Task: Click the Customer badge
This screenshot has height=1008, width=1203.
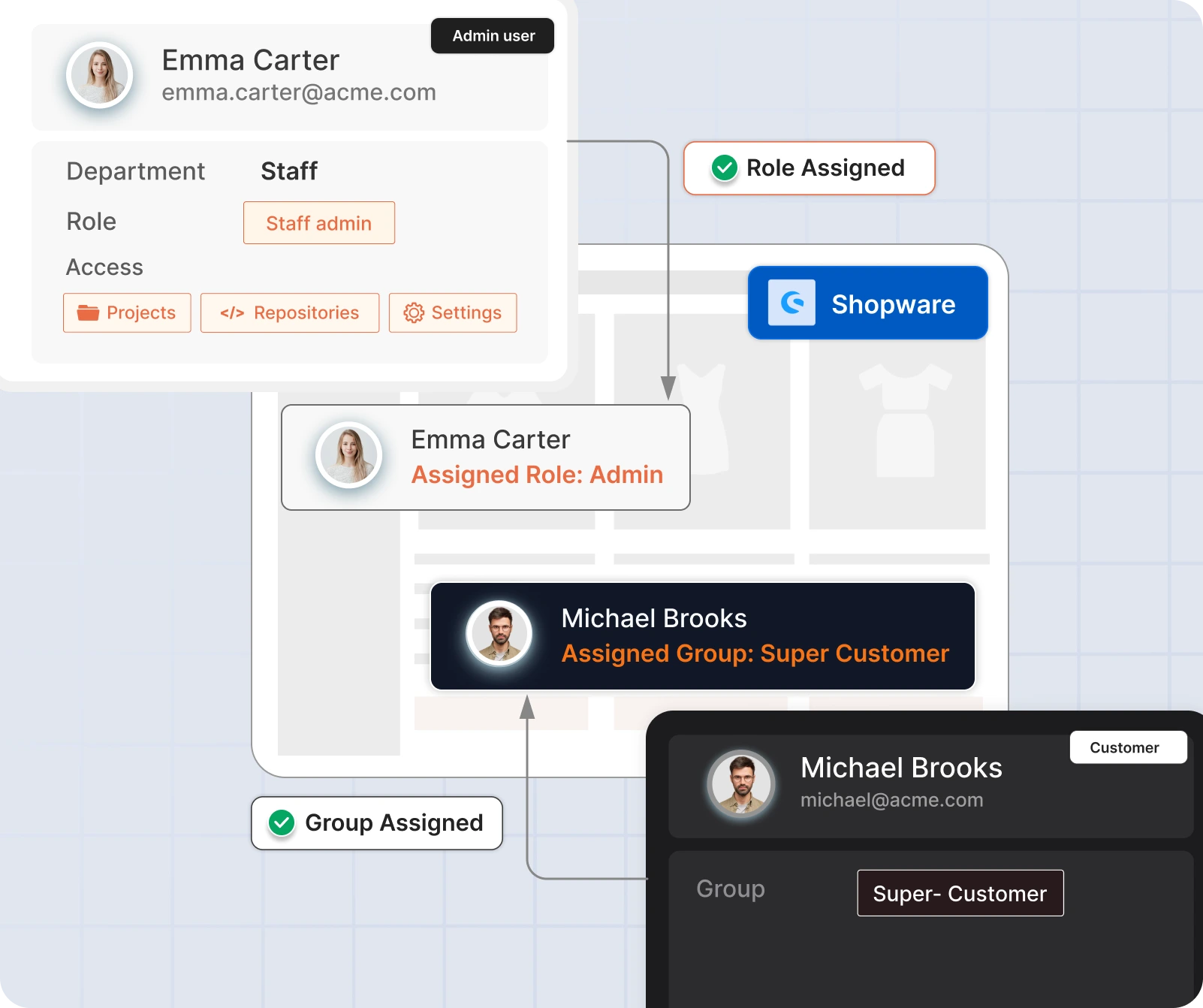Action: [1128, 747]
